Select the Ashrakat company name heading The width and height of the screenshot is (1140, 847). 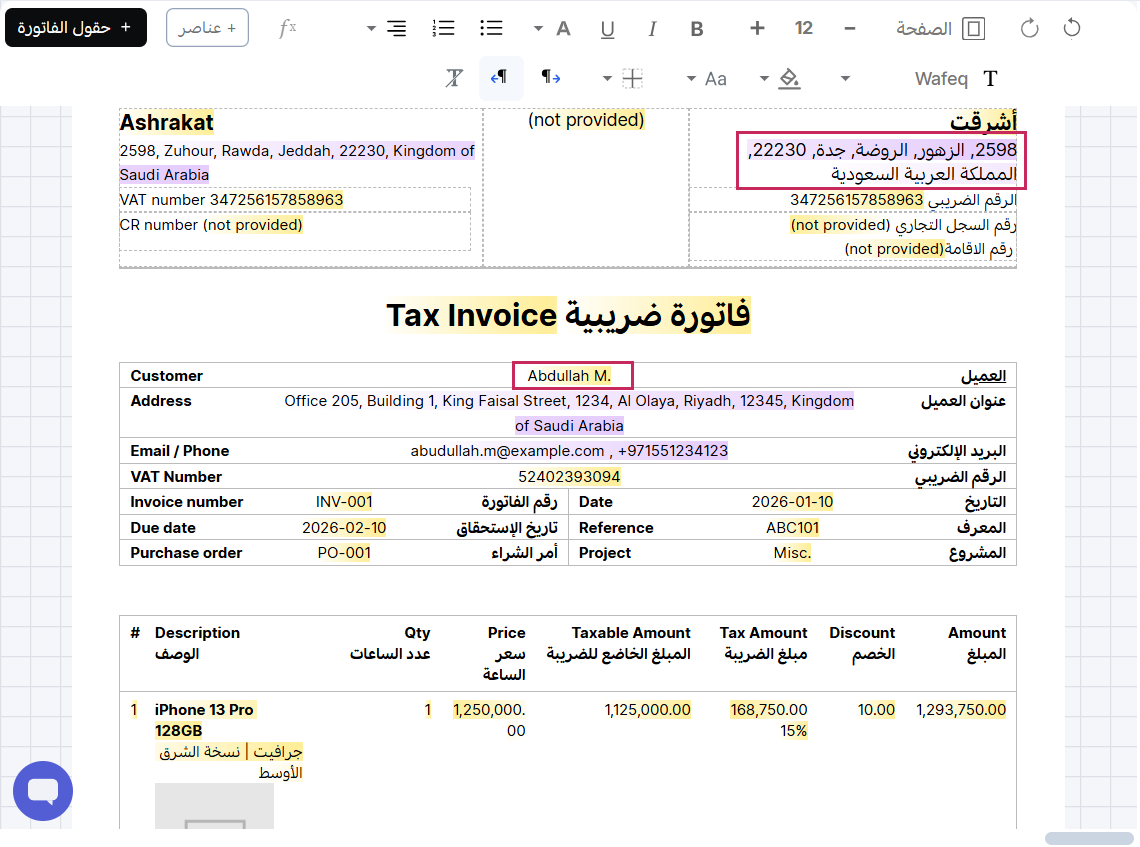(166, 122)
